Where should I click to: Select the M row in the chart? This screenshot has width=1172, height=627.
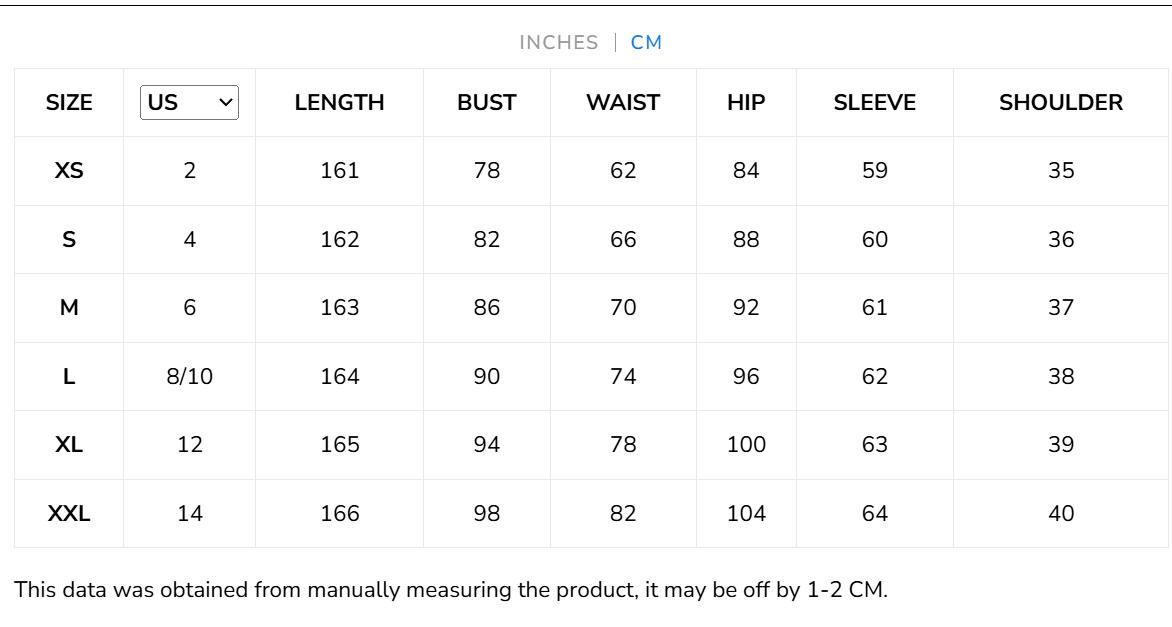69,308
